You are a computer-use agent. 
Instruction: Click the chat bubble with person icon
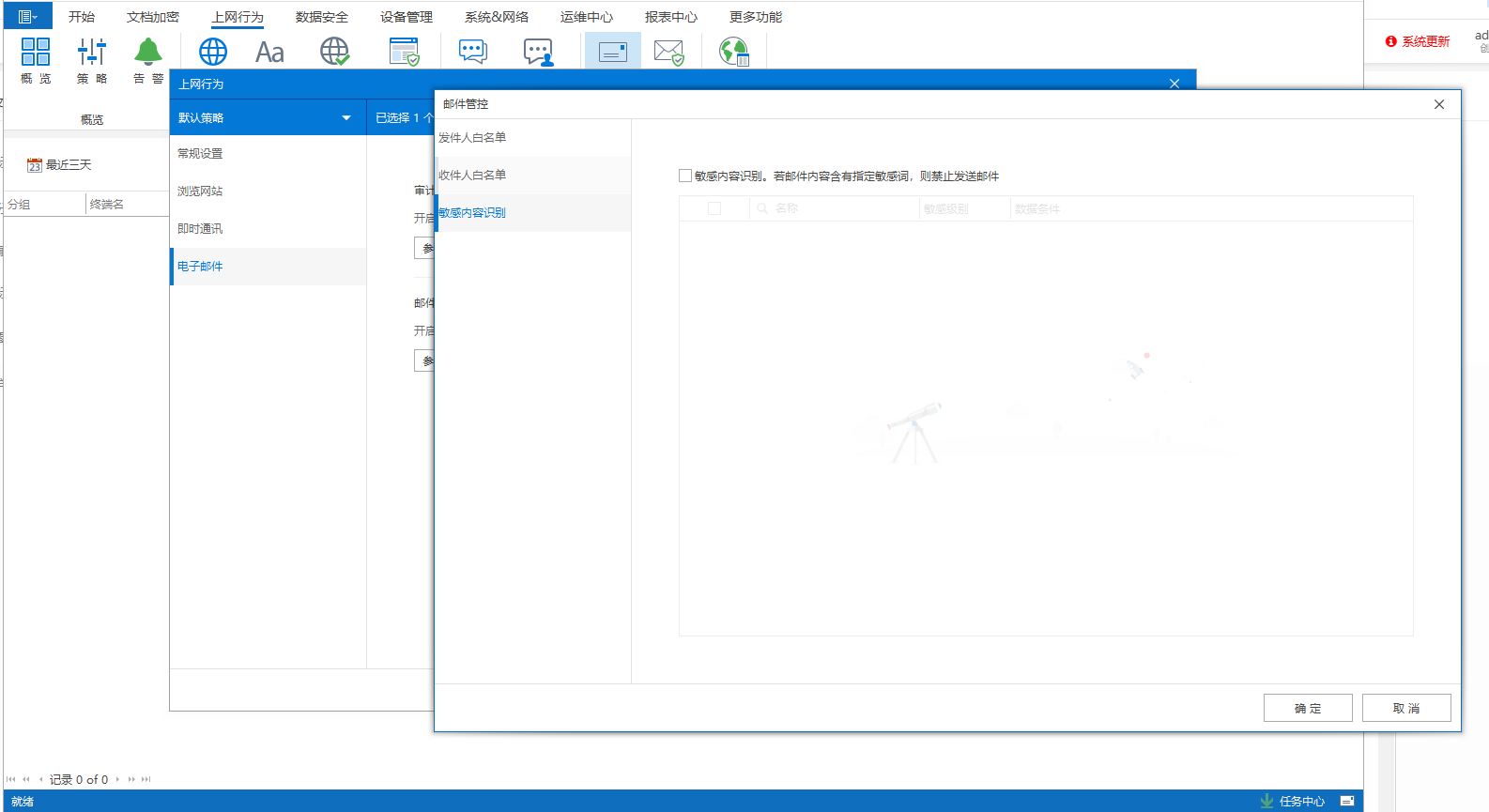pyautogui.click(x=539, y=52)
